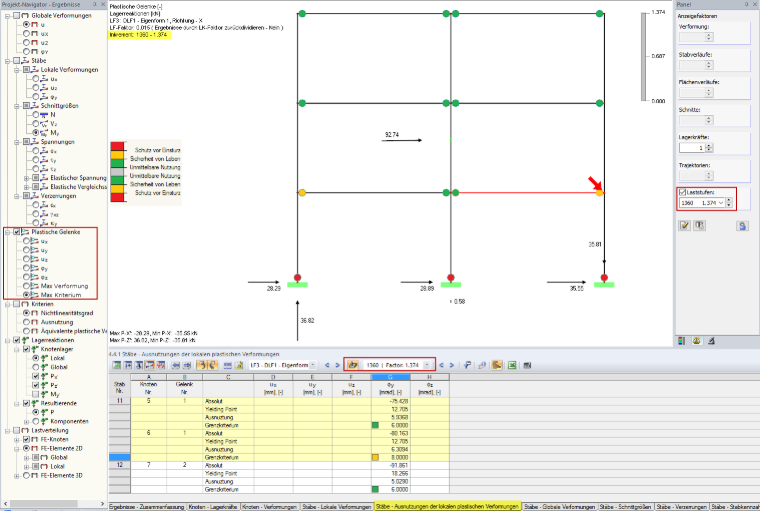Click the first green table toolbar icon

click(117, 365)
